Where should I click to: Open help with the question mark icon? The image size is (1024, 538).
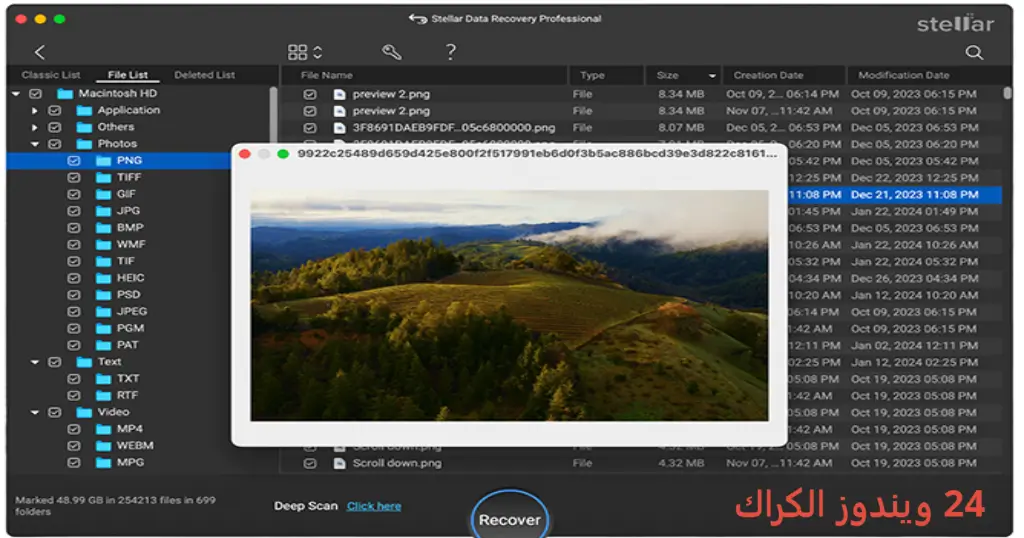point(451,52)
